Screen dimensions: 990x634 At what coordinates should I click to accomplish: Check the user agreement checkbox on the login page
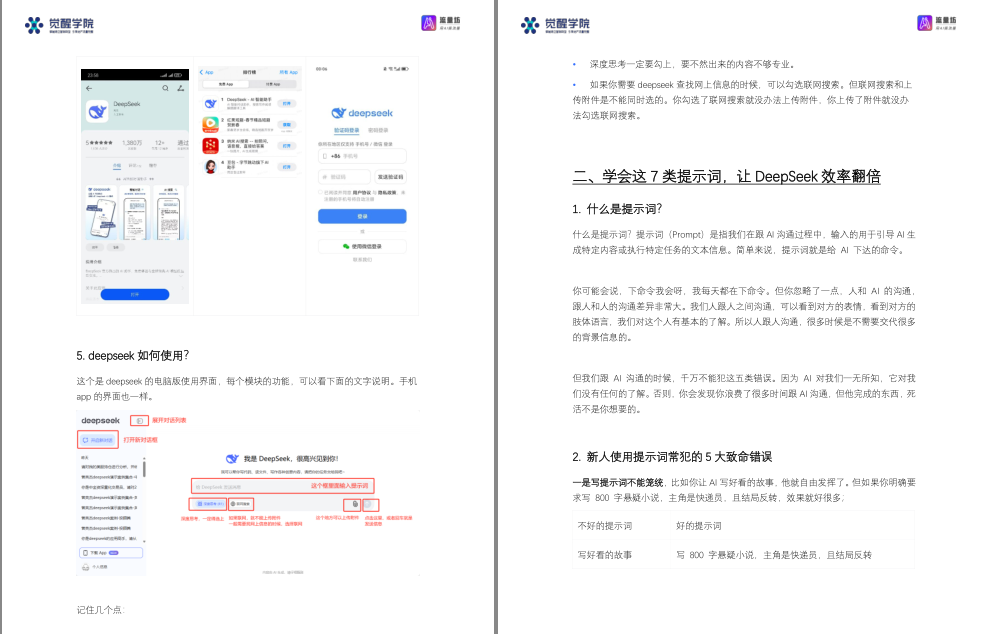tap(319, 192)
